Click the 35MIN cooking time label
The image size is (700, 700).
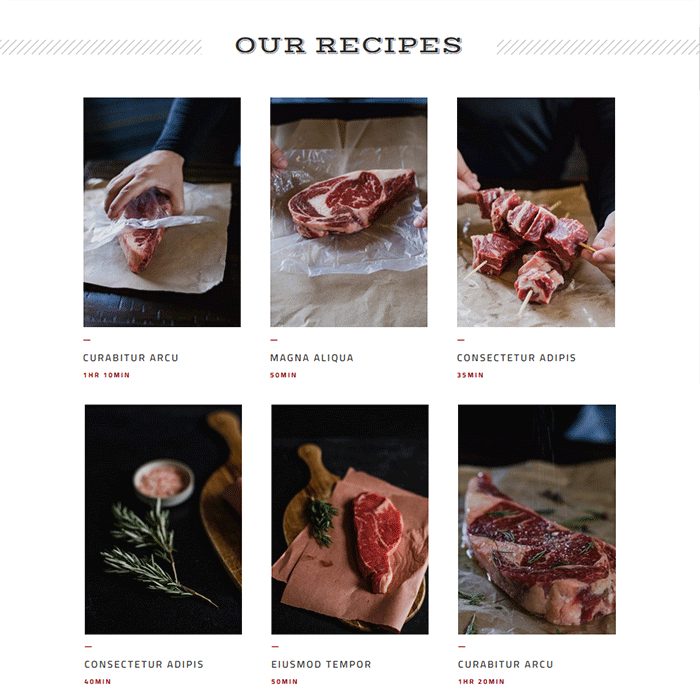470,375
